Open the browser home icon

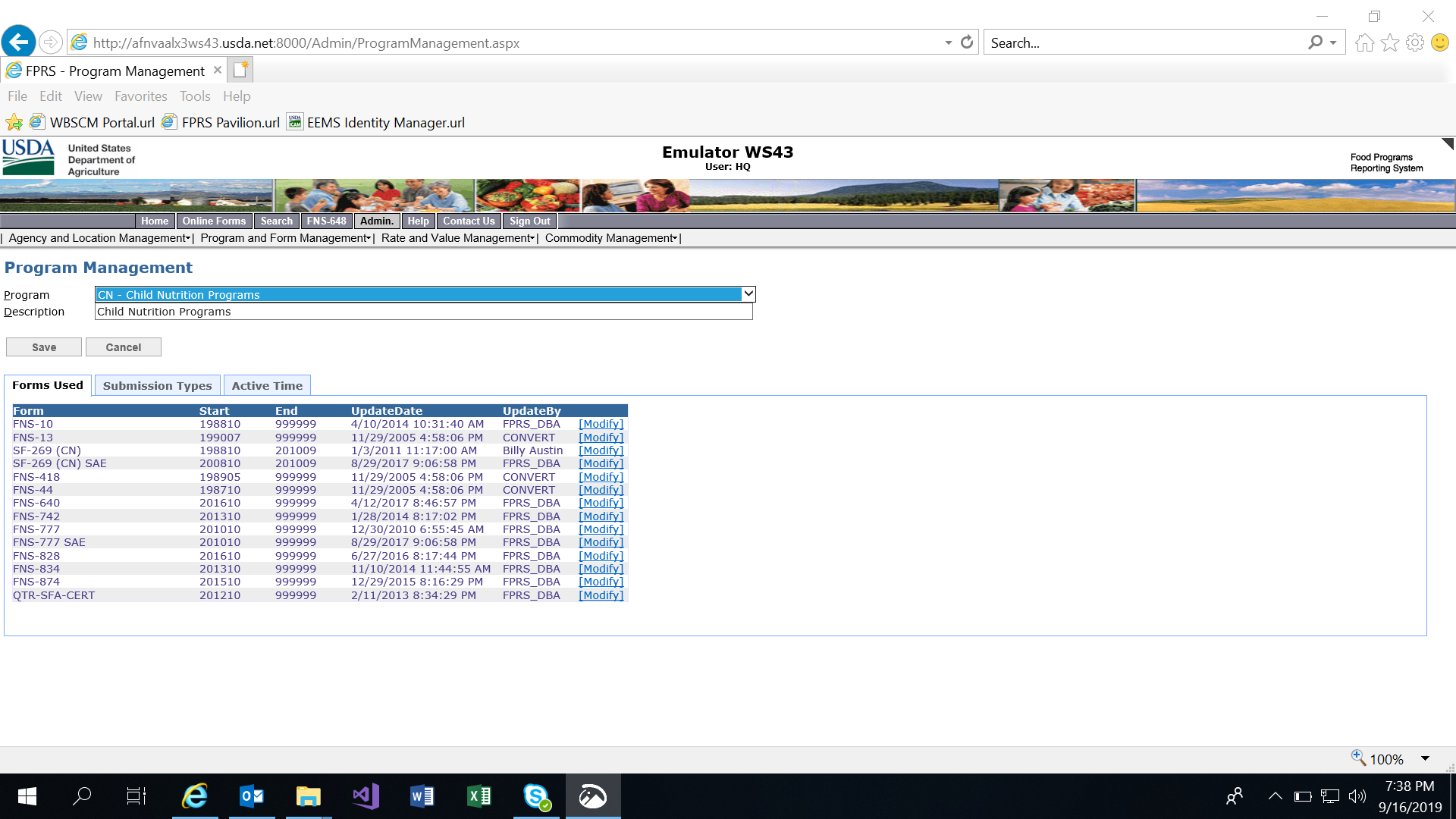(1364, 42)
